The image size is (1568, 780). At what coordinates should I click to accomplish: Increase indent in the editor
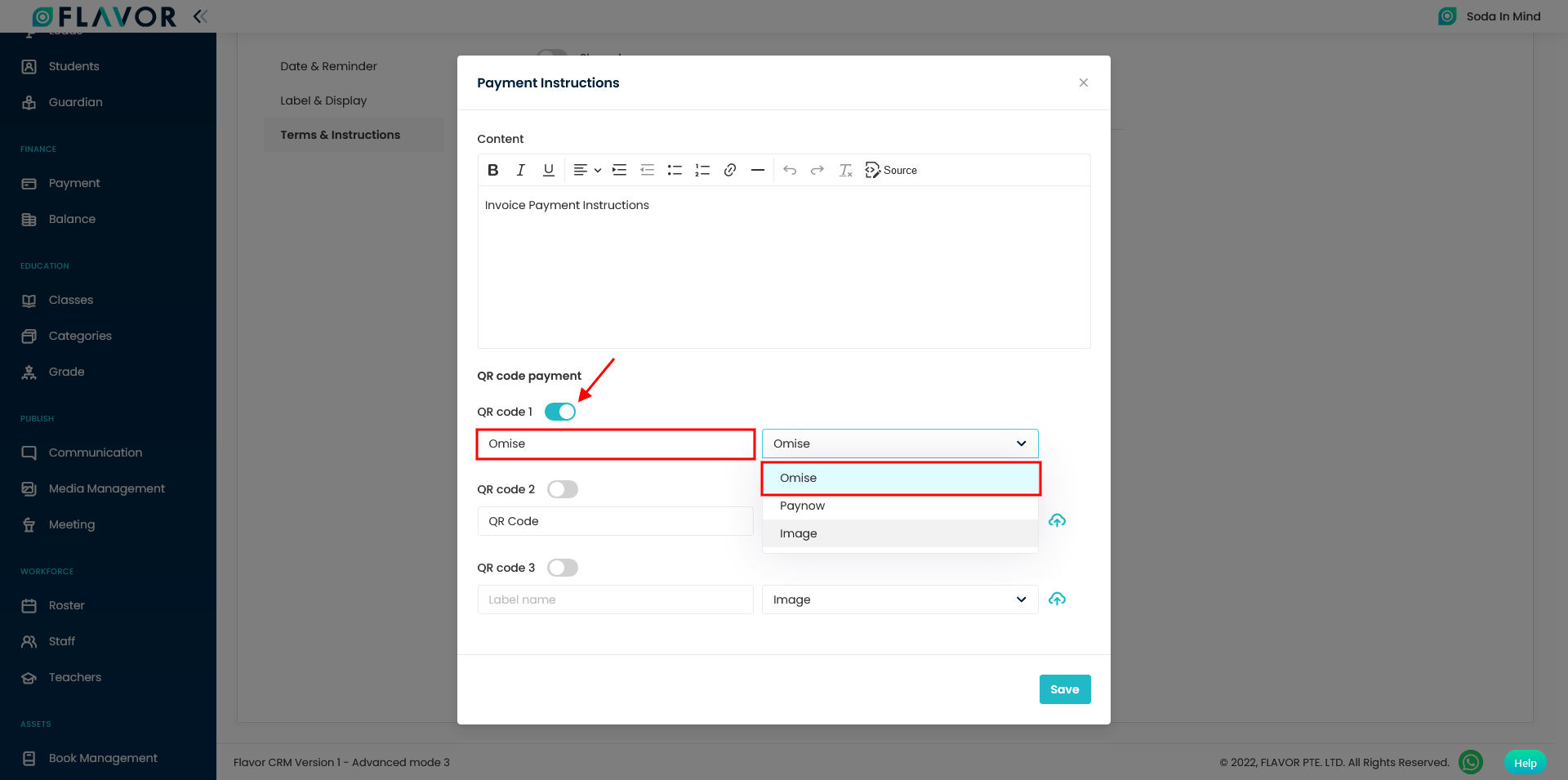coord(619,170)
